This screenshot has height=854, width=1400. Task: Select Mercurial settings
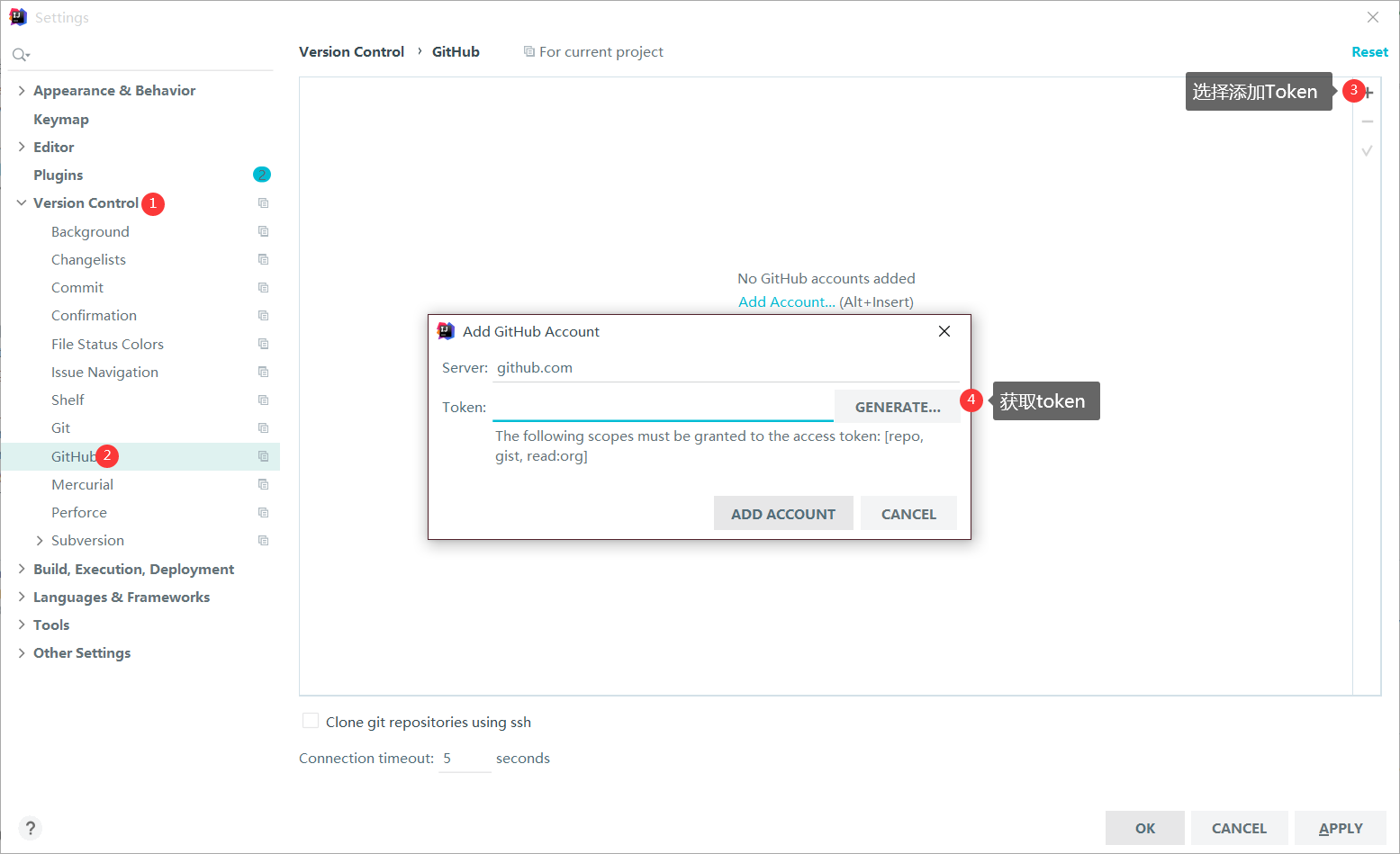point(82,484)
